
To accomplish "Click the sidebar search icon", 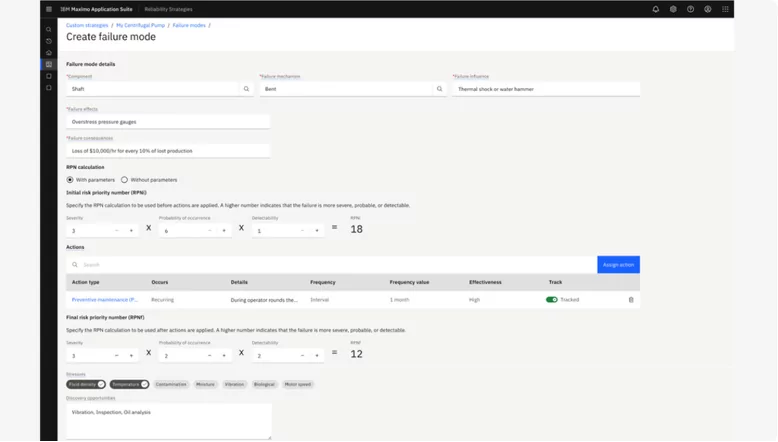I will click(x=49, y=29).
